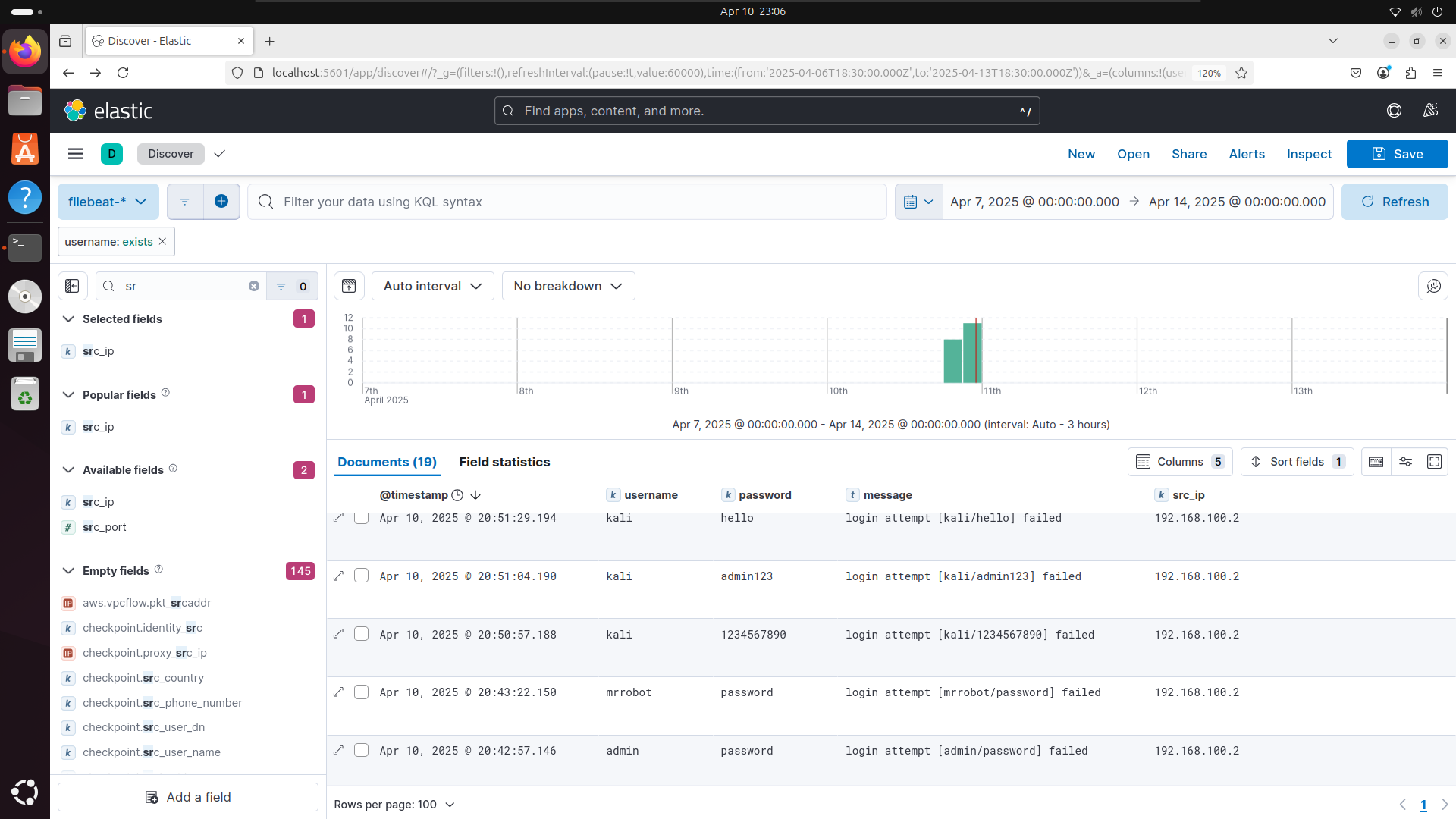Open the Kibana main navigation menu
Screen dimensions: 1456x819
tap(75, 154)
